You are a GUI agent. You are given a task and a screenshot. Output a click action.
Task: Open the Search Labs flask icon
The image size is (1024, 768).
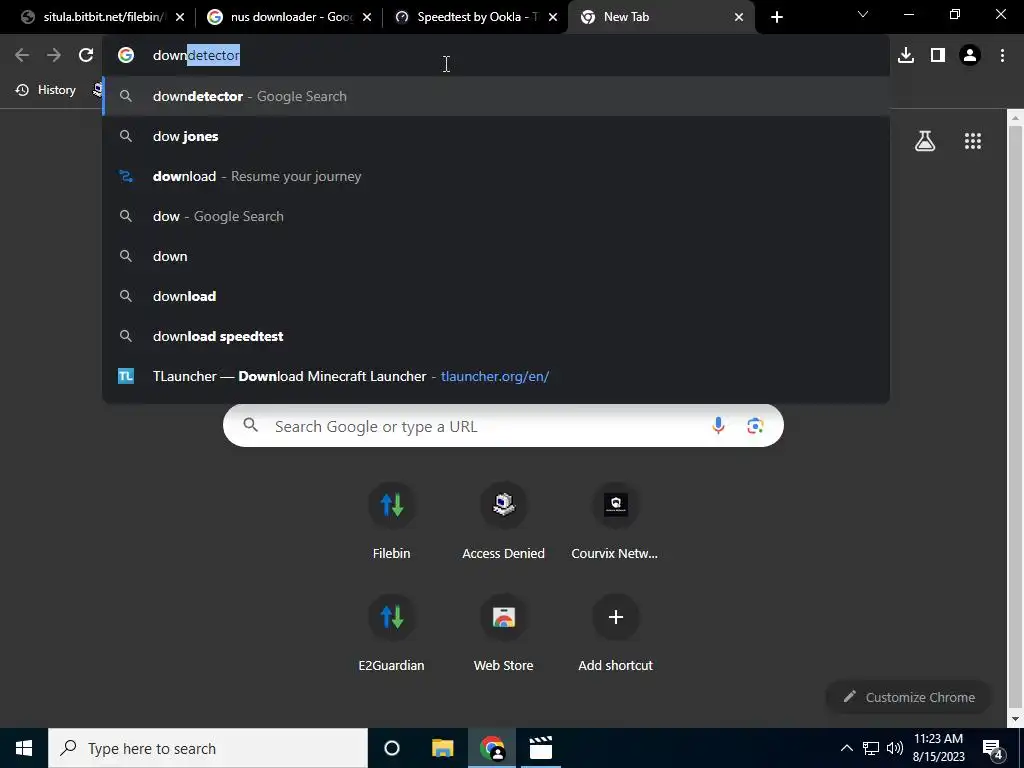[x=925, y=140]
